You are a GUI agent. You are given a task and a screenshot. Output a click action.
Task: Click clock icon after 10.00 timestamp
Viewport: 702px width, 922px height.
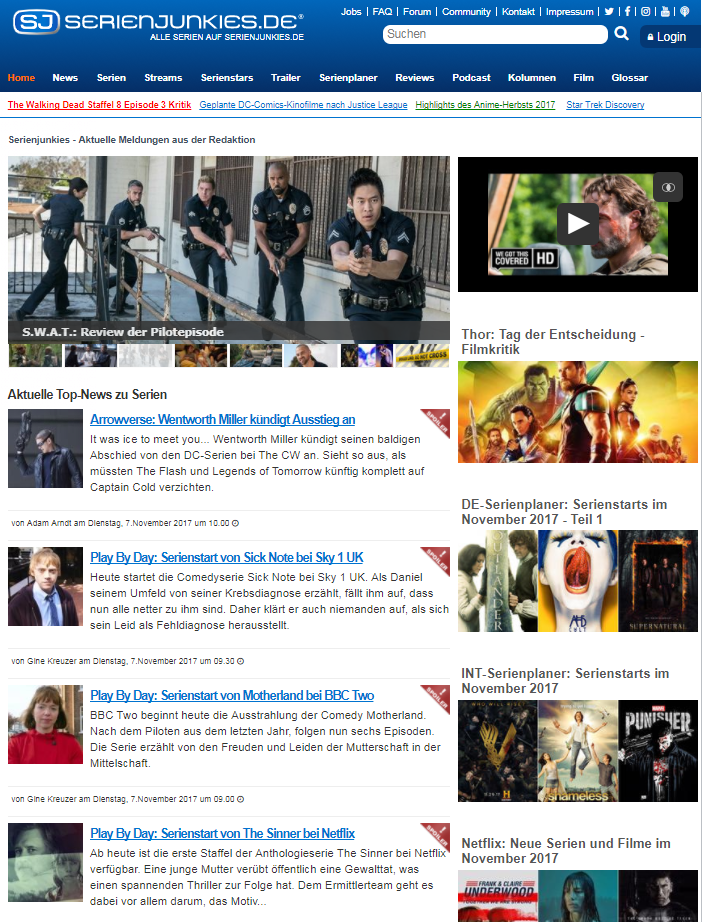coord(235,523)
